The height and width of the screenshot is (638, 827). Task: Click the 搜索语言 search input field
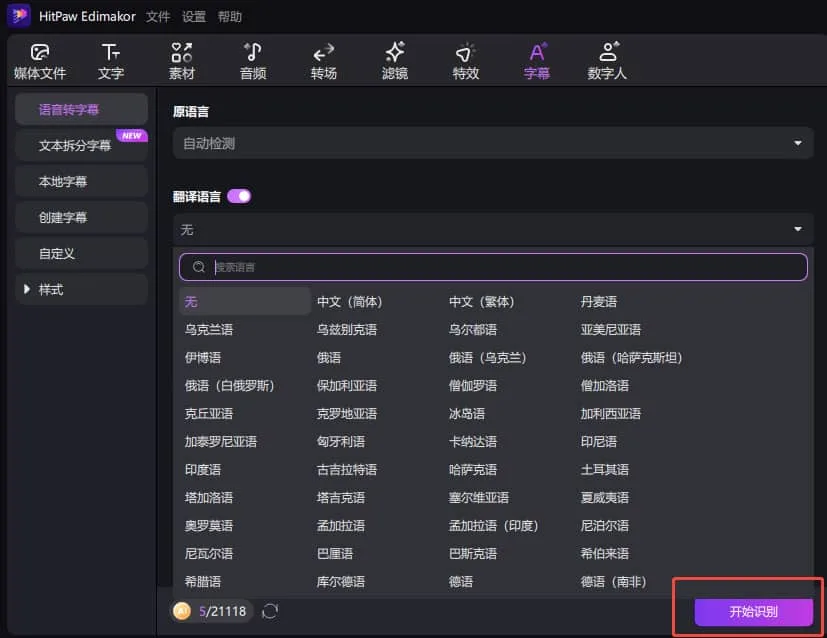coord(492,267)
